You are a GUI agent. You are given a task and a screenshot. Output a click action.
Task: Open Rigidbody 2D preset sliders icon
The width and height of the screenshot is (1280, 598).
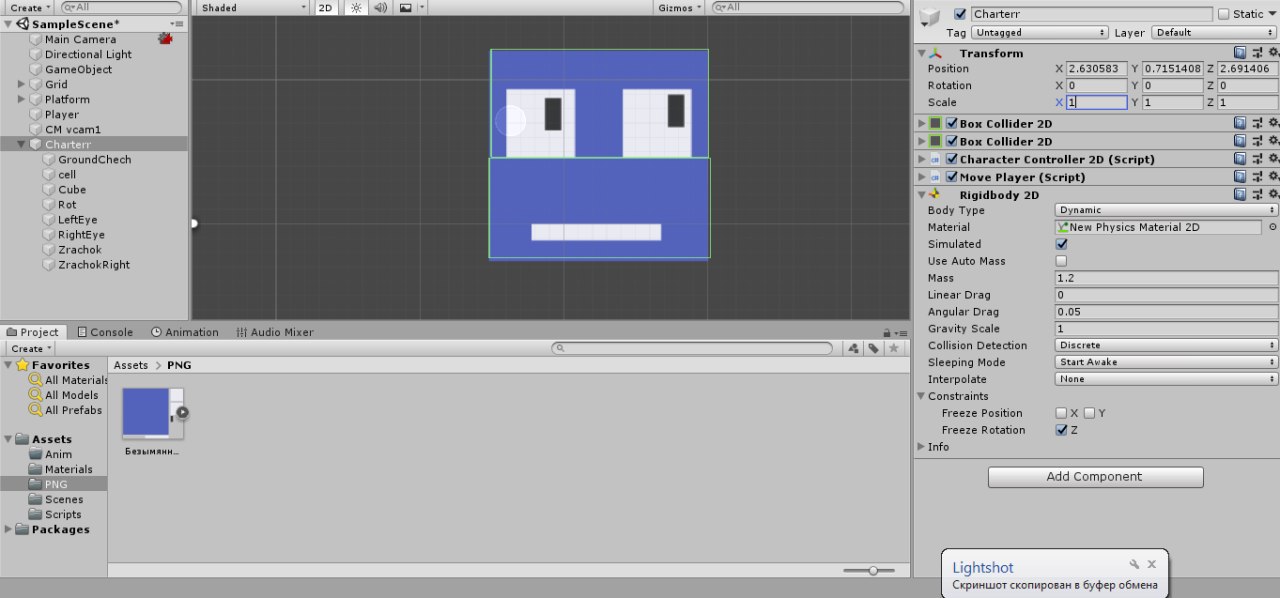point(1256,195)
